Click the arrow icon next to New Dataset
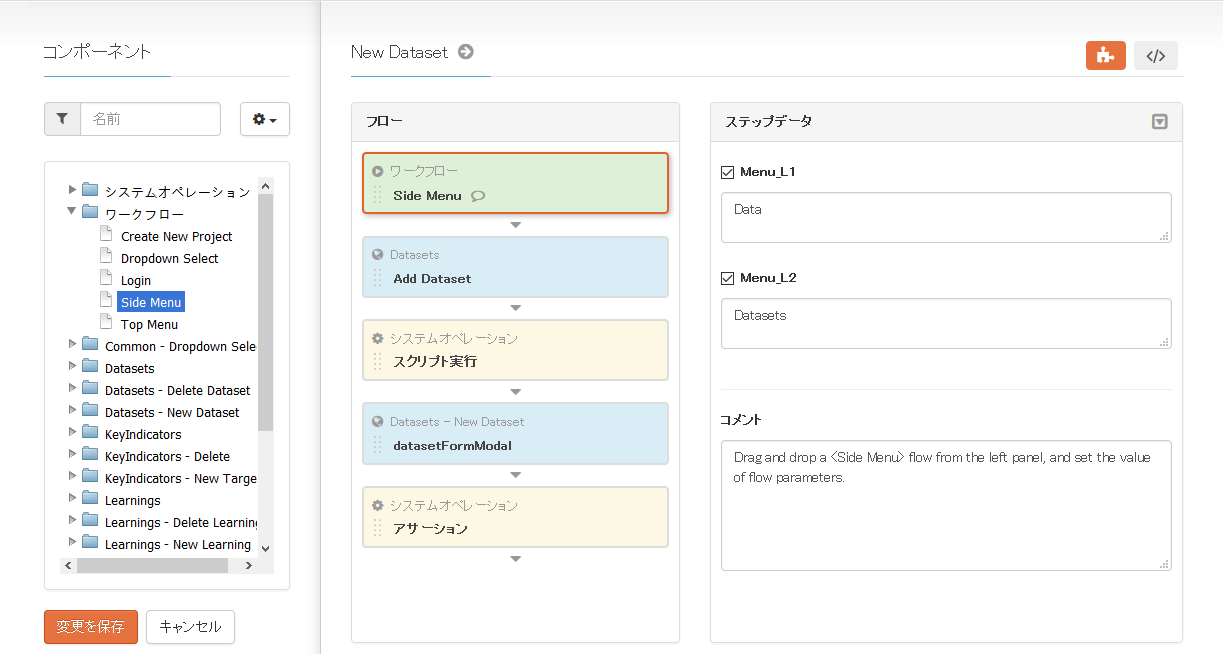1223x654 pixels. (x=466, y=52)
